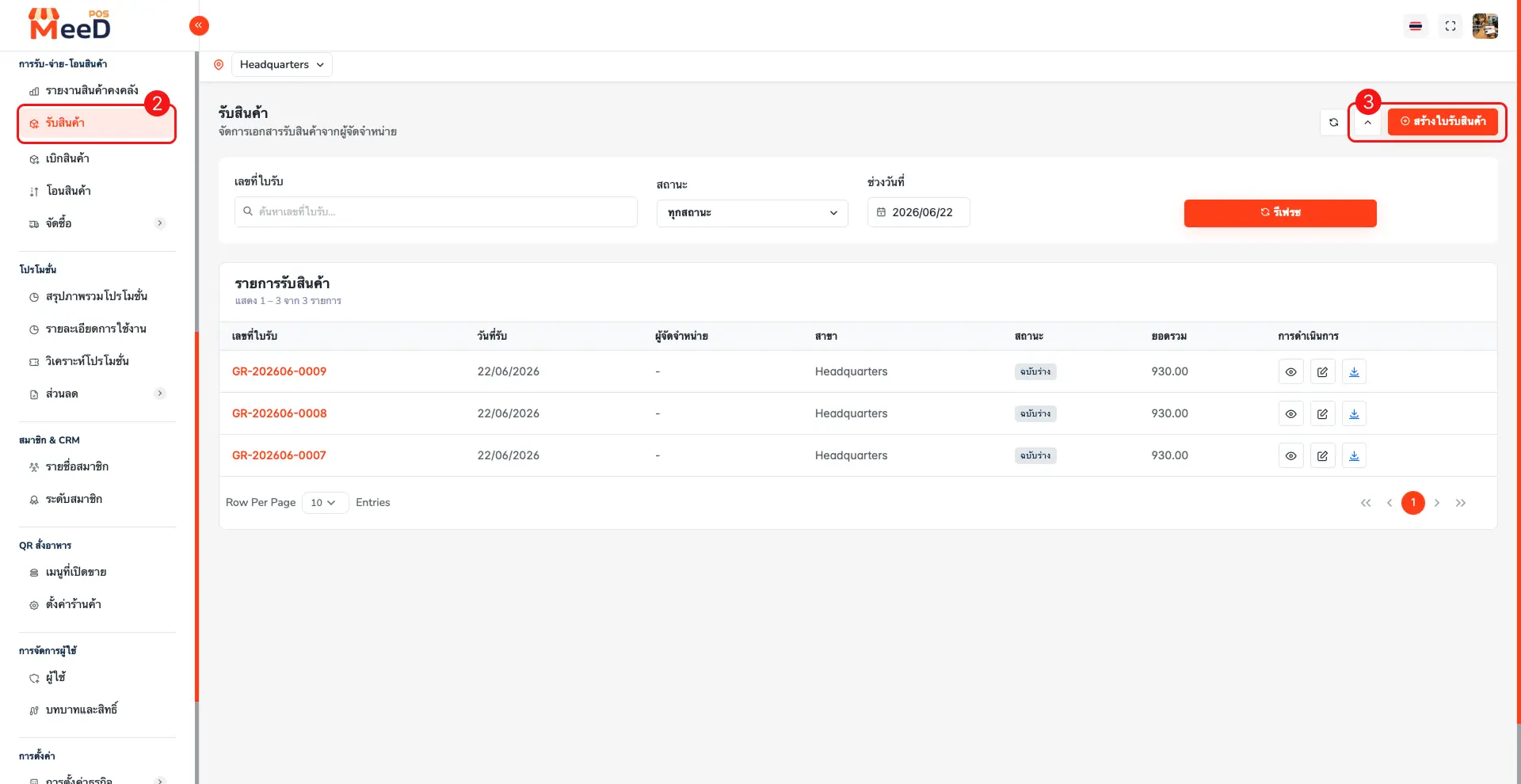Viewport: 1521px width, 784px height.
Task: Download receipt GR-202606-0007
Action: tap(1355, 455)
